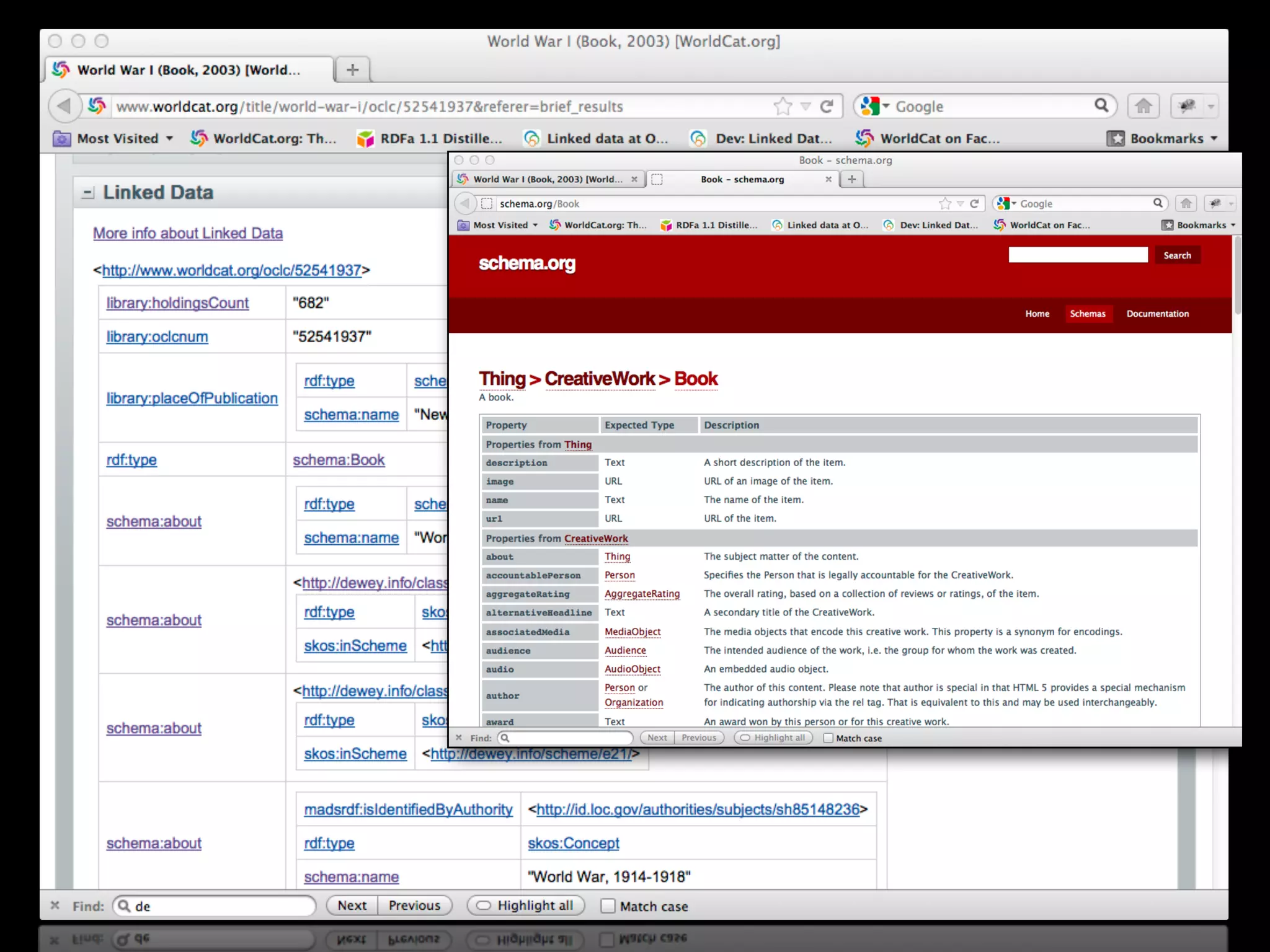
Task: Check Match case in schema.org find bar
Action: [x=828, y=738]
